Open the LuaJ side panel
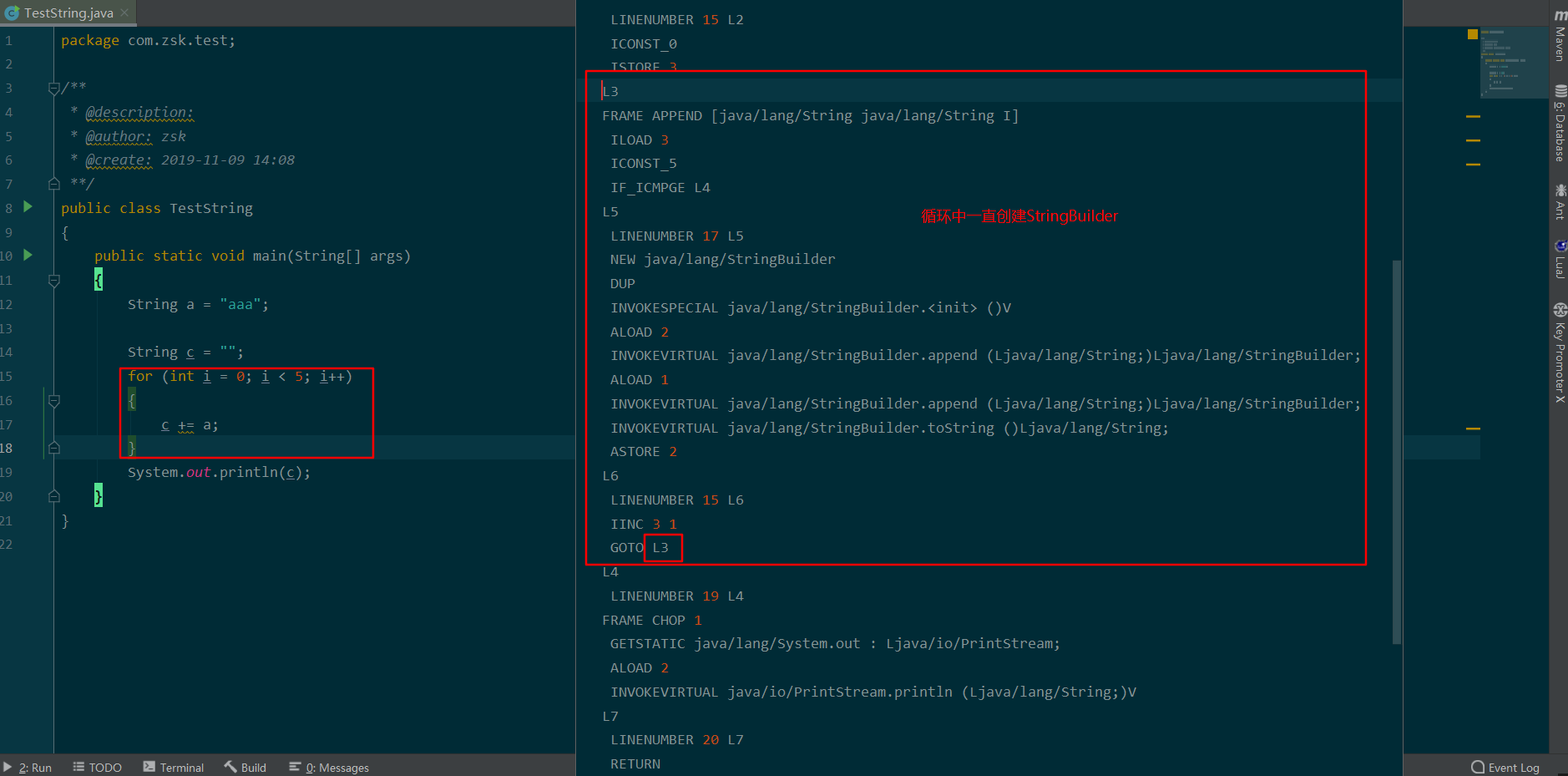1568x776 pixels. tap(1559, 260)
